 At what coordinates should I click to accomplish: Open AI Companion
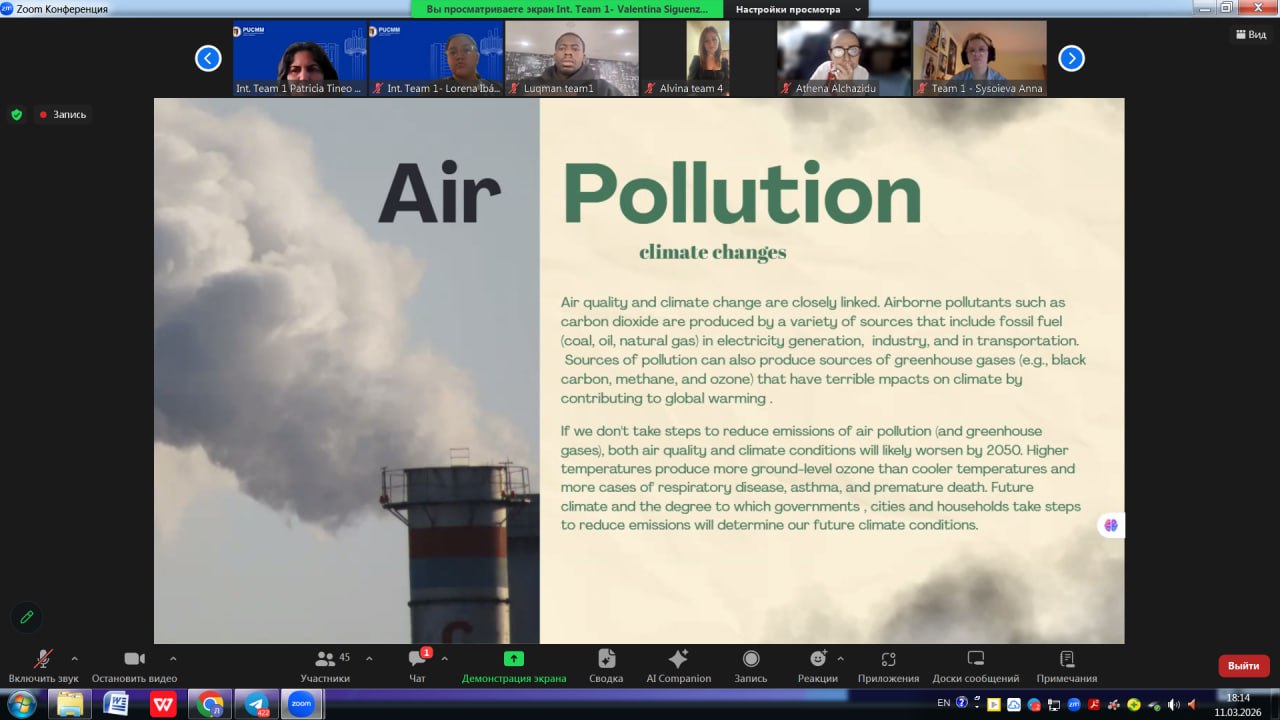pyautogui.click(x=678, y=666)
